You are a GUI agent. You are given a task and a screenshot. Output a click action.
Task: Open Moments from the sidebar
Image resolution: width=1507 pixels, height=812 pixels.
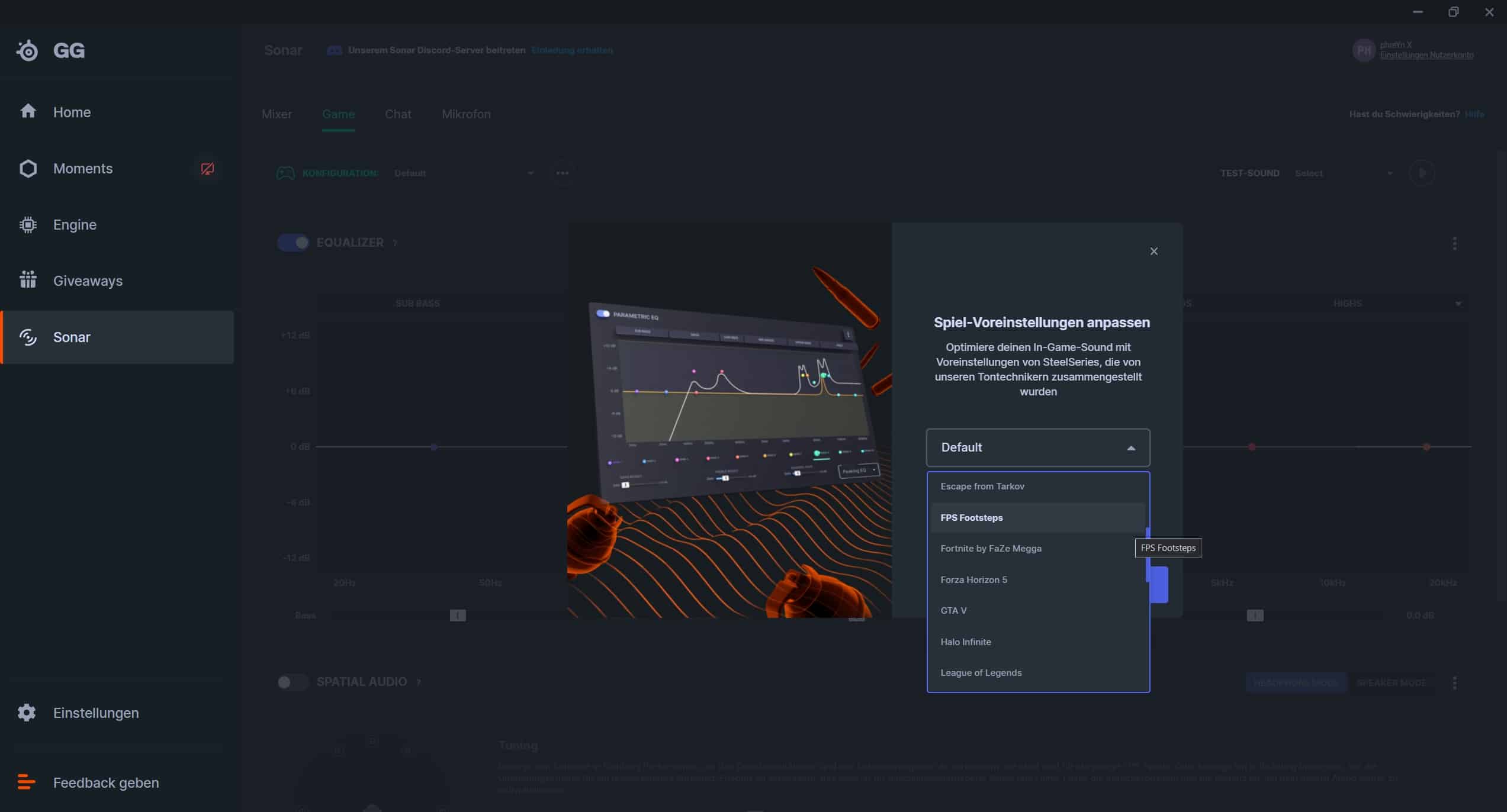[82, 169]
